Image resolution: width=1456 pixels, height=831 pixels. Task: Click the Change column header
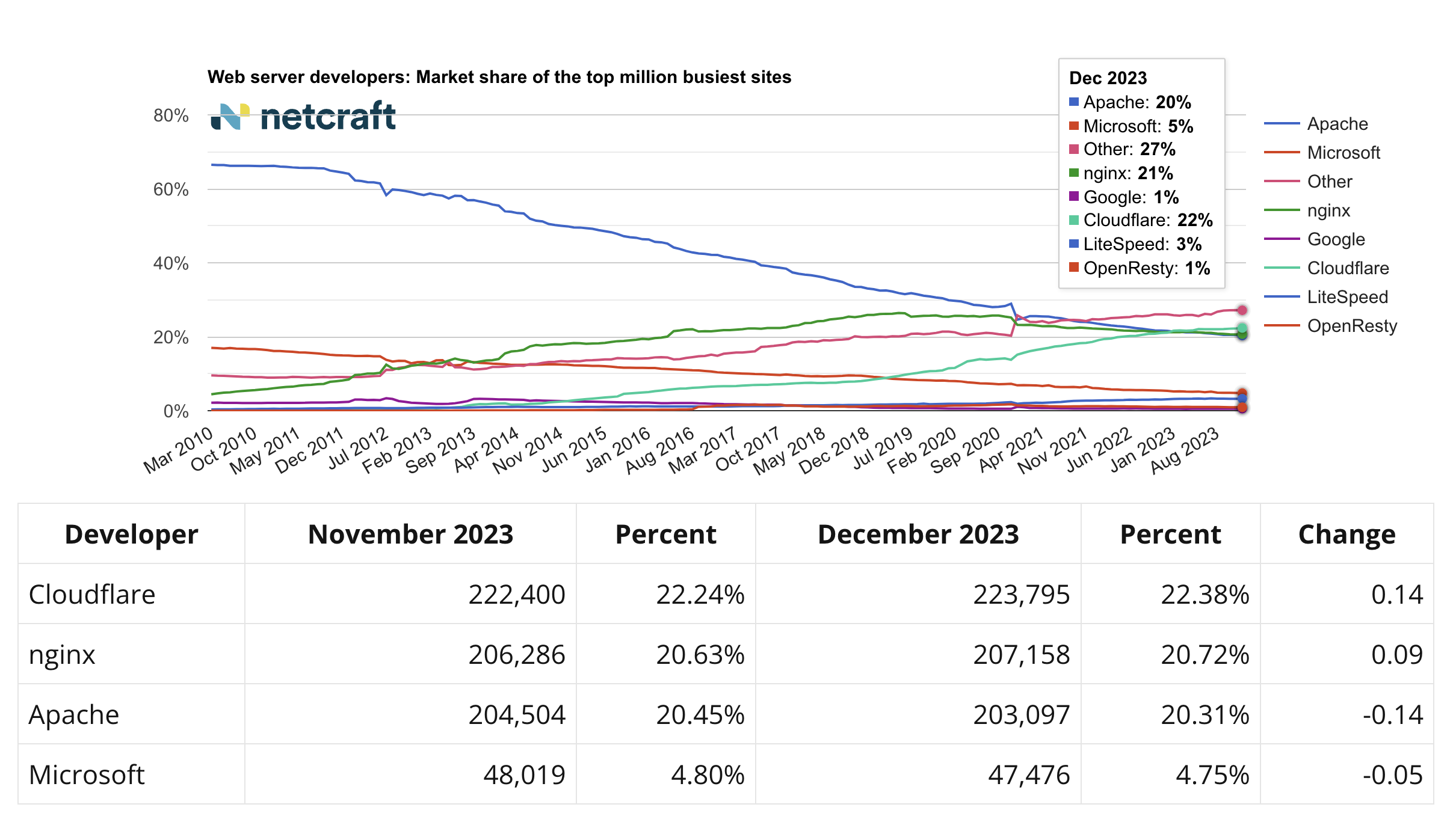tap(1346, 534)
